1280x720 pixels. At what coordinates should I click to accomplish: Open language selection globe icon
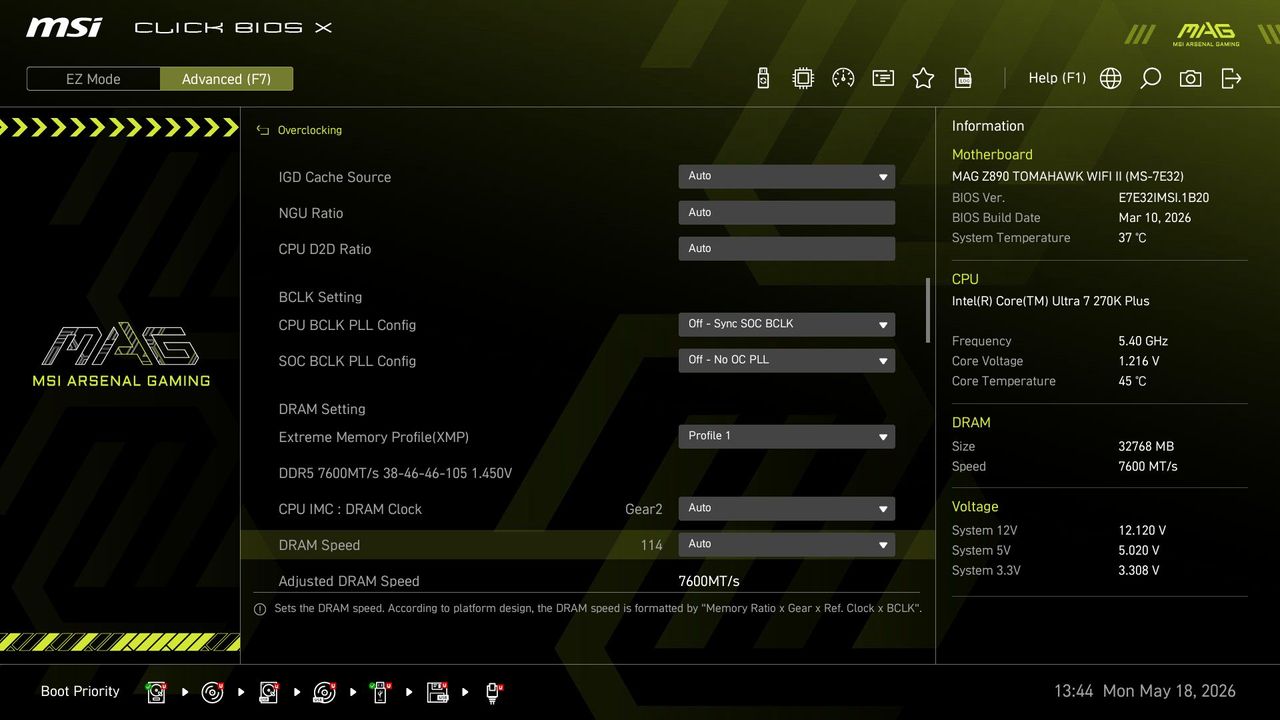click(x=1111, y=78)
